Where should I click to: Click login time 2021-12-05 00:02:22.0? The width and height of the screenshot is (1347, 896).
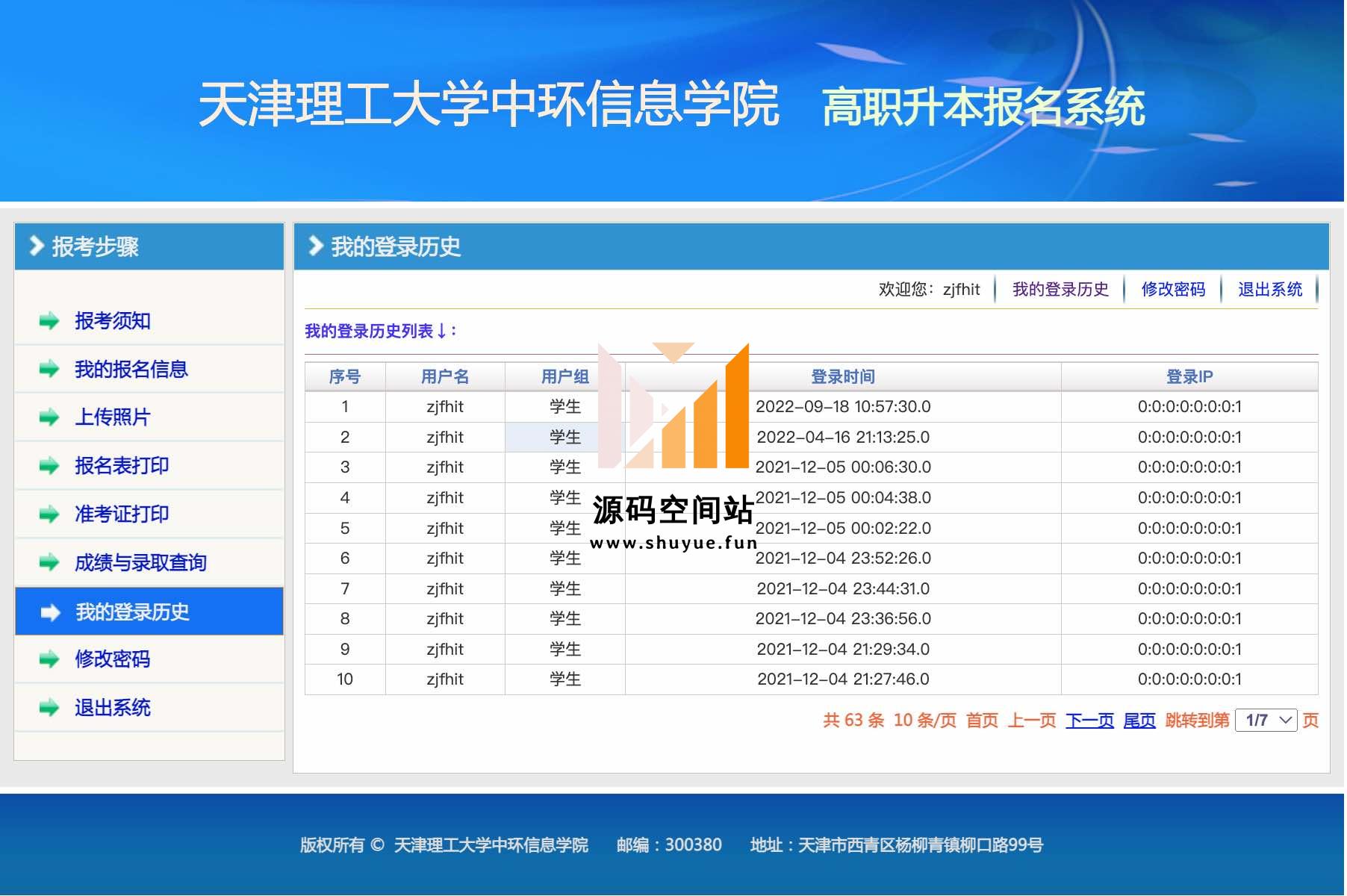coord(843,529)
